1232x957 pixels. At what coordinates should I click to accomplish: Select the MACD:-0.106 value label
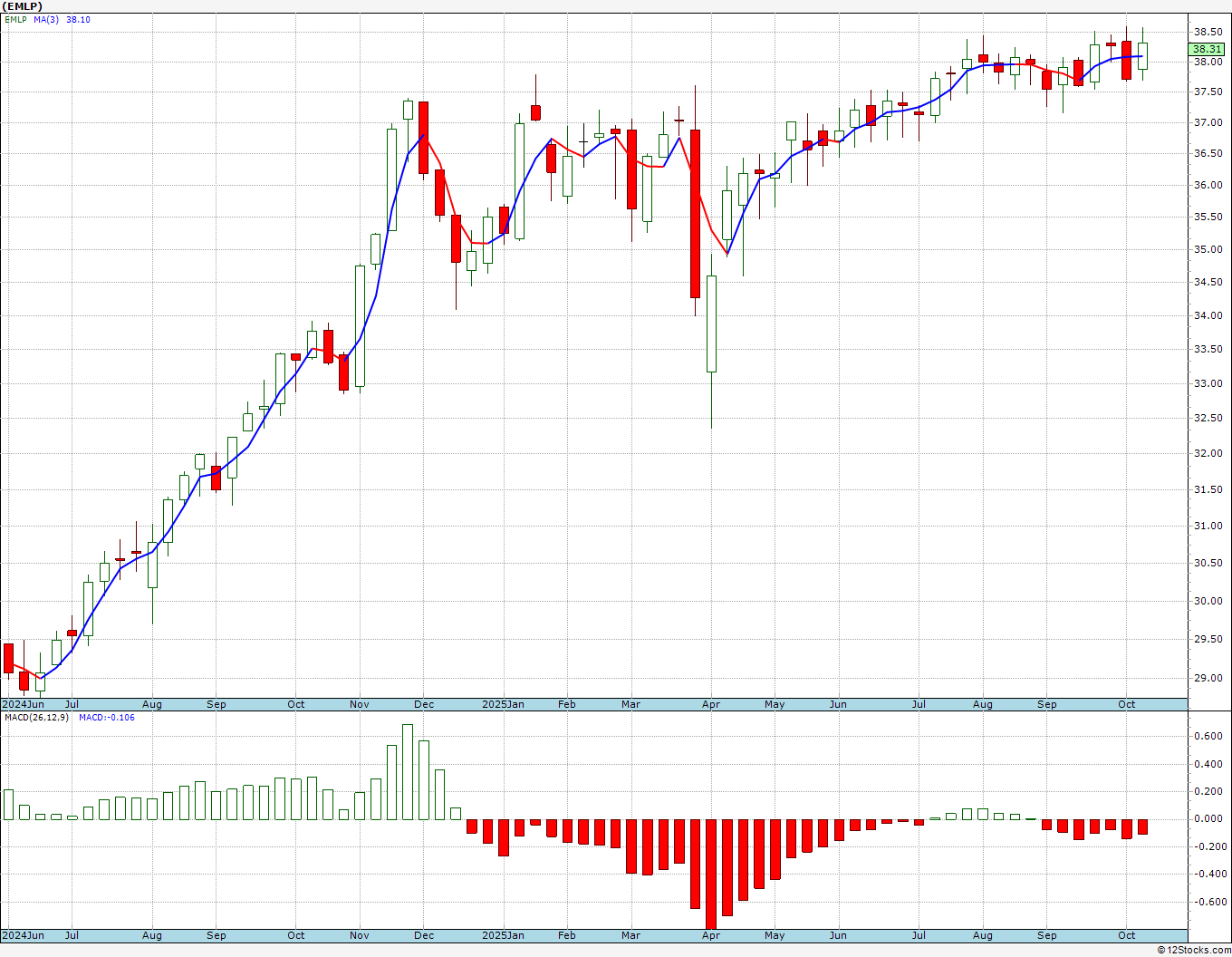106,718
